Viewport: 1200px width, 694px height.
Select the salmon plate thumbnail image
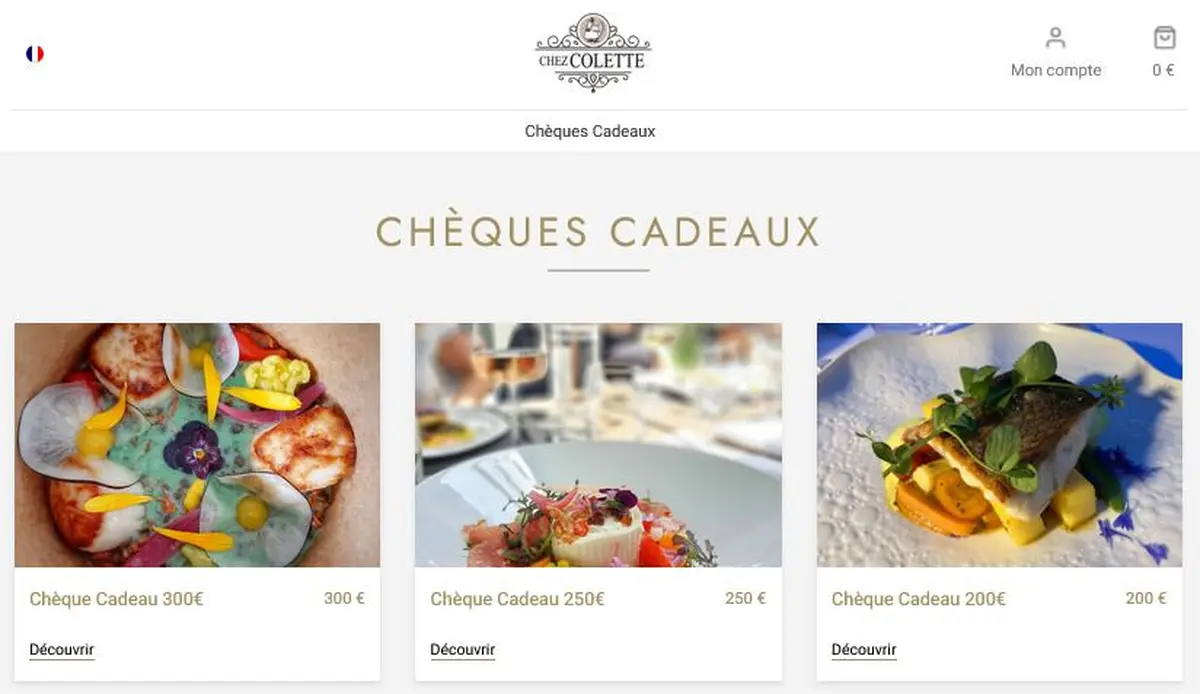(598, 445)
